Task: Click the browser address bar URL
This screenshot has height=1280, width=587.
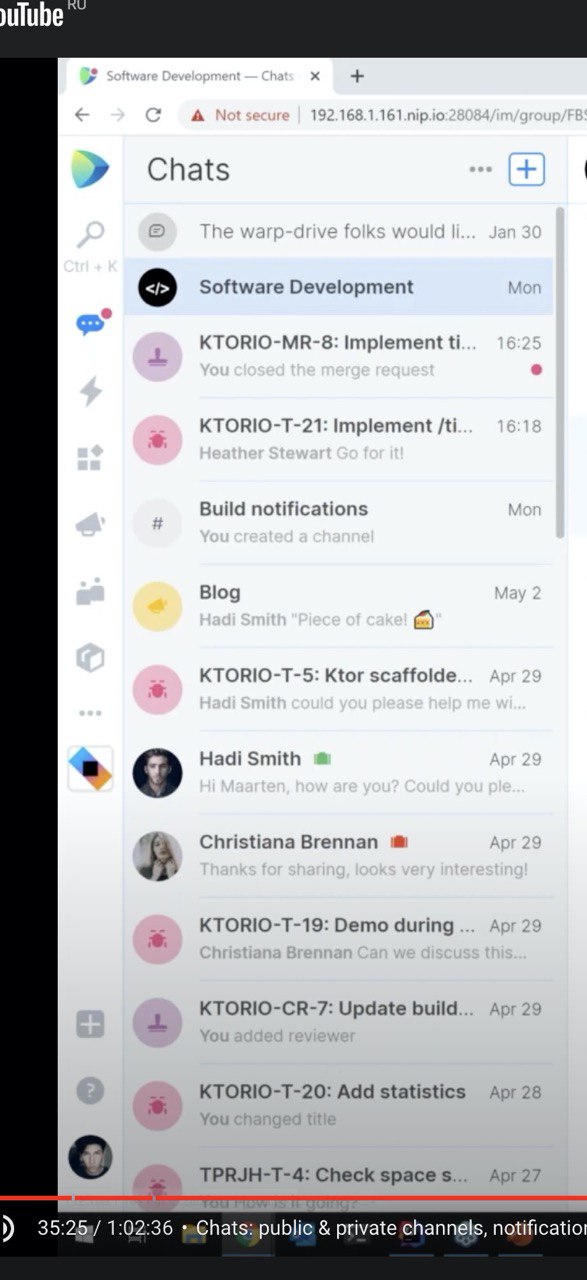Action: point(447,115)
